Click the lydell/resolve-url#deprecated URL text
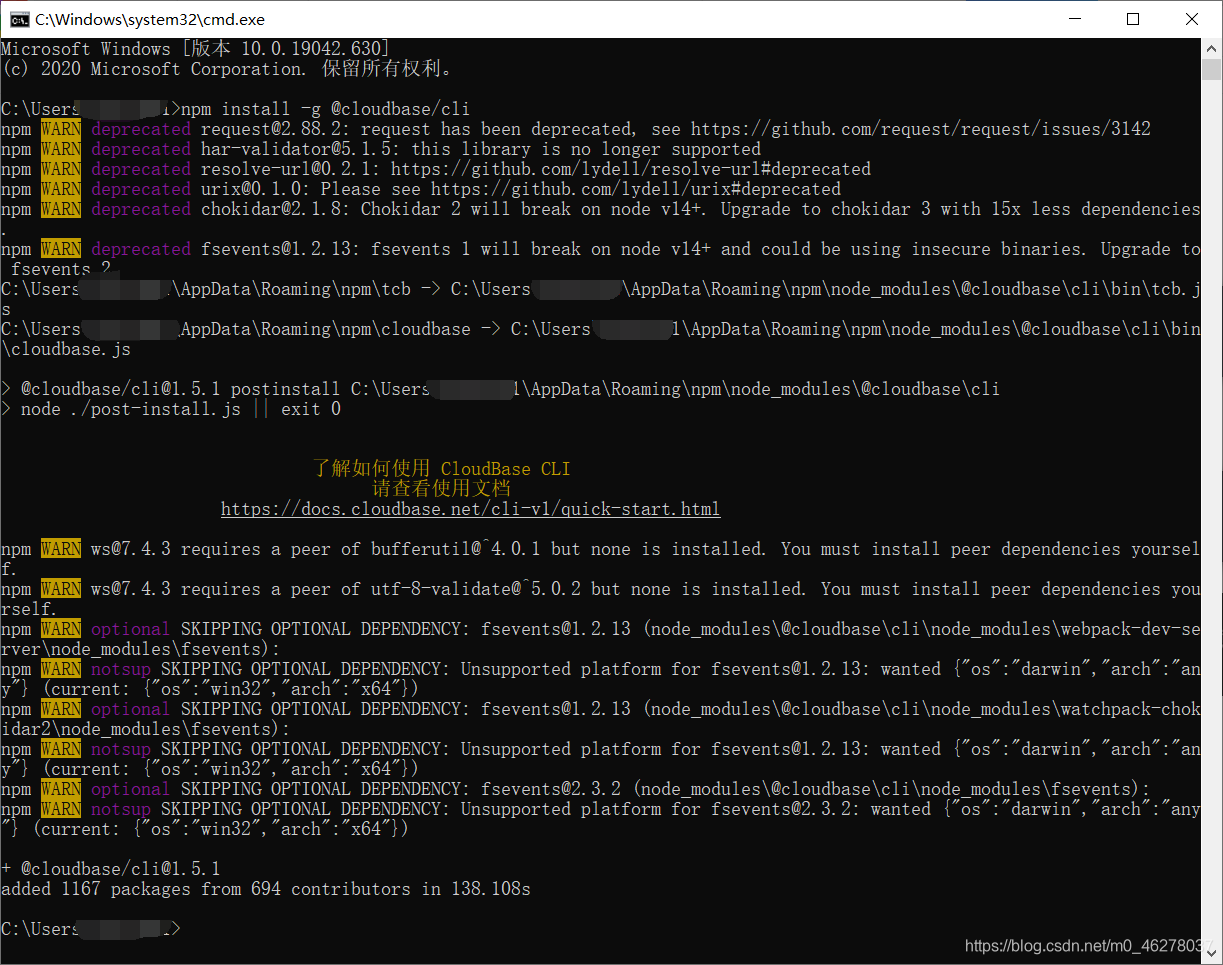Screen dimensions: 1223x965 [631, 169]
